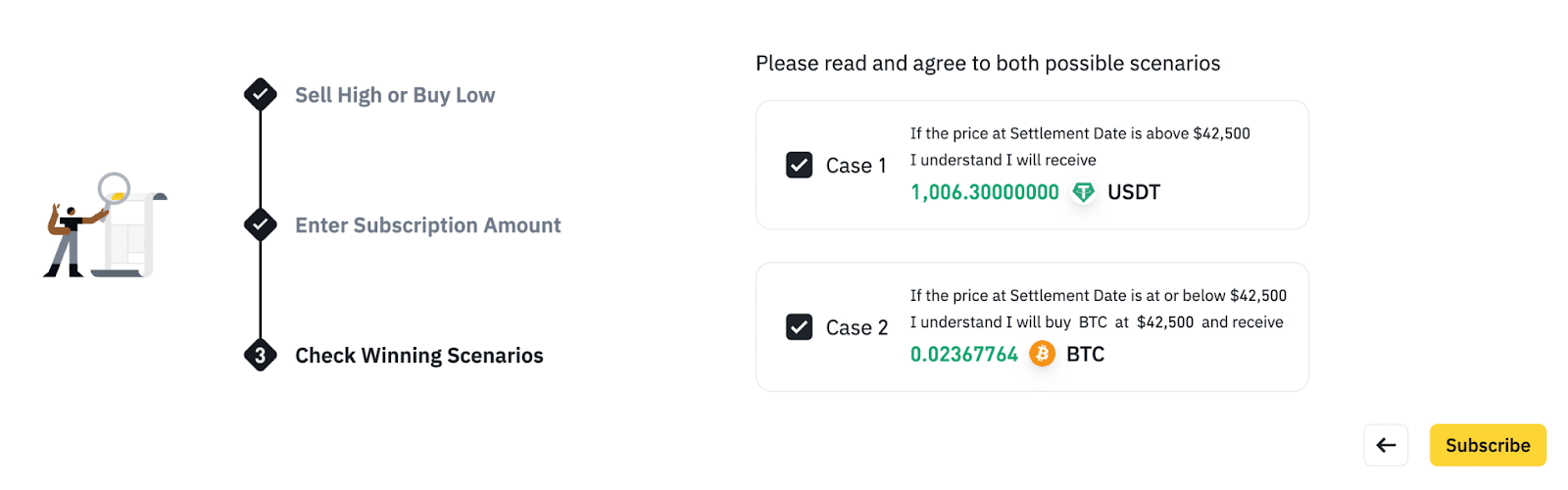Go back using the left arrow button

pos(1385,445)
